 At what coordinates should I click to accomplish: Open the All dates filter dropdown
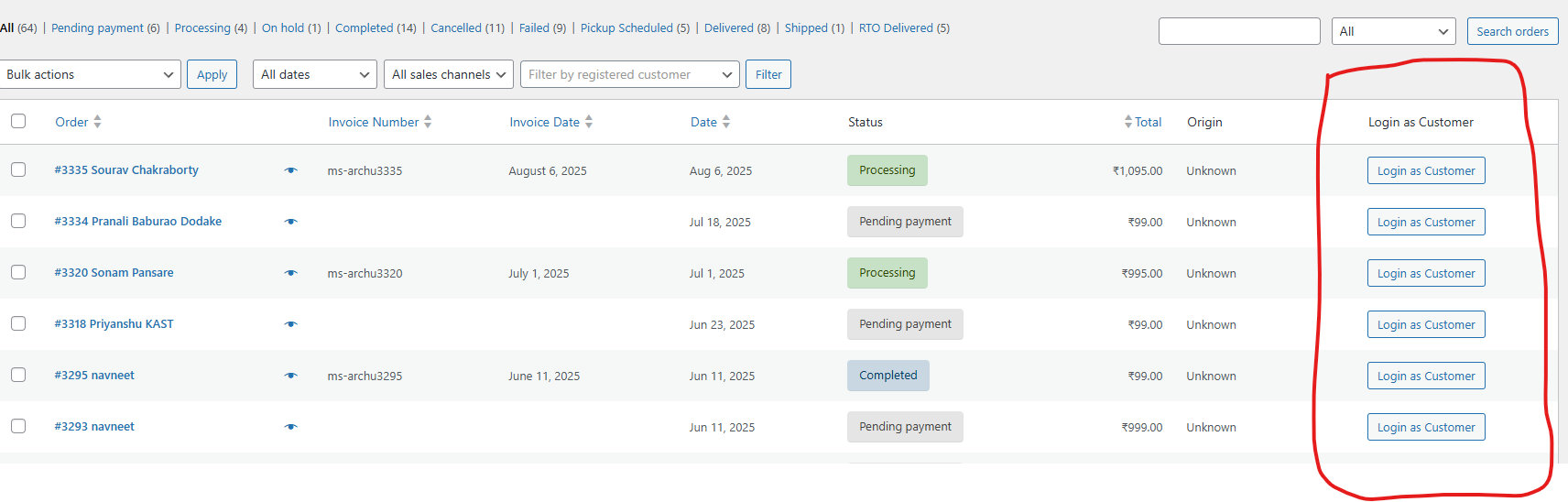click(x=315, y=74)
